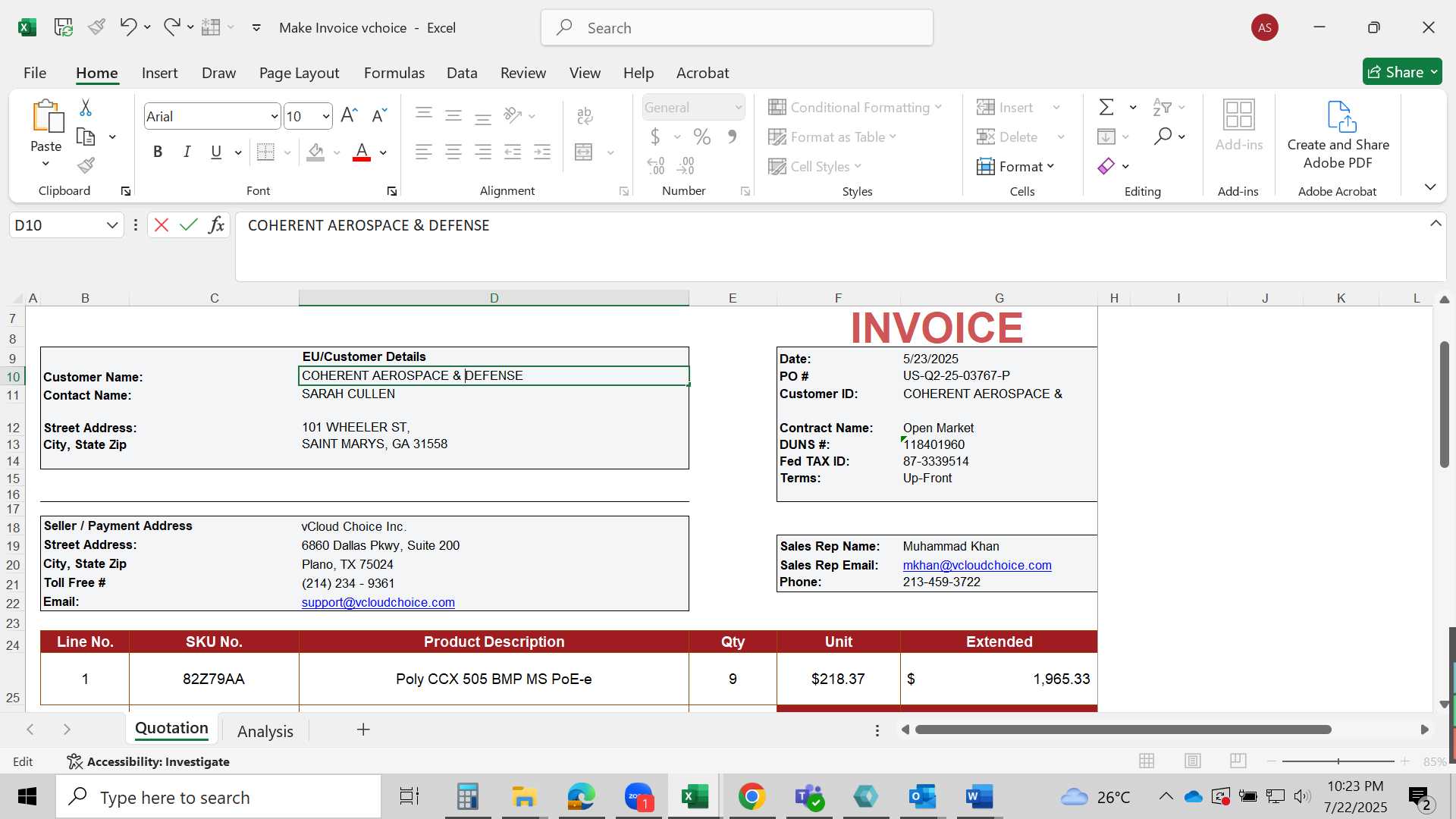Switch to the Insert ribbon tab
Image resolution: width=1456 pixels, height=819 pixels.
coord(160,73)
